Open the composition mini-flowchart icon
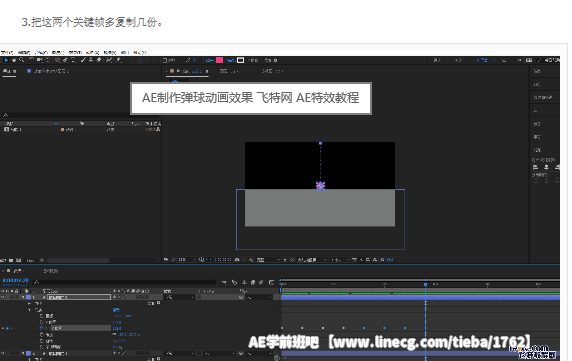Viewport: 572px width, 361px height. point(224,282)
